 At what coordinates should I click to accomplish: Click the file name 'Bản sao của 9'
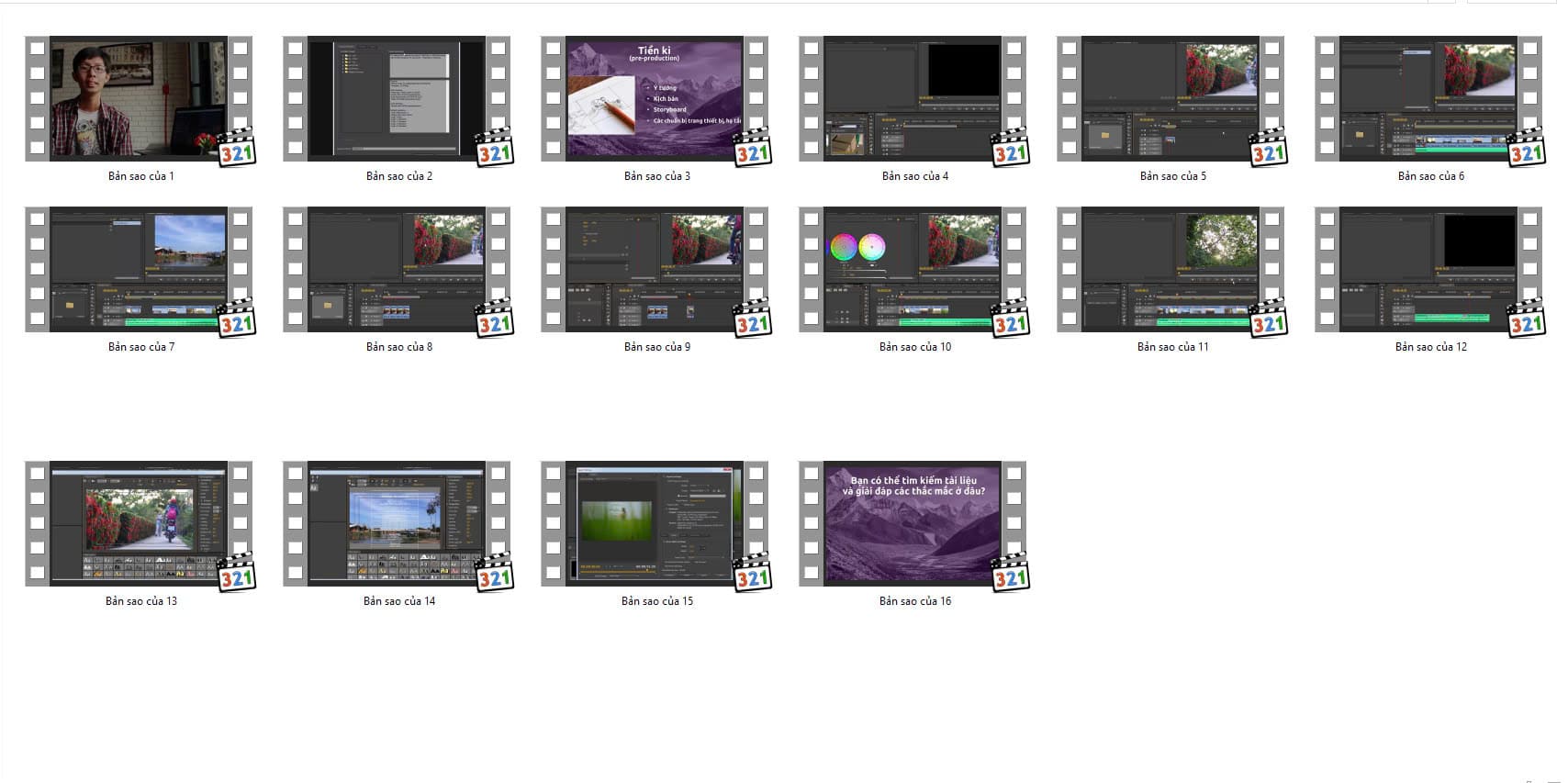point(657,347)
